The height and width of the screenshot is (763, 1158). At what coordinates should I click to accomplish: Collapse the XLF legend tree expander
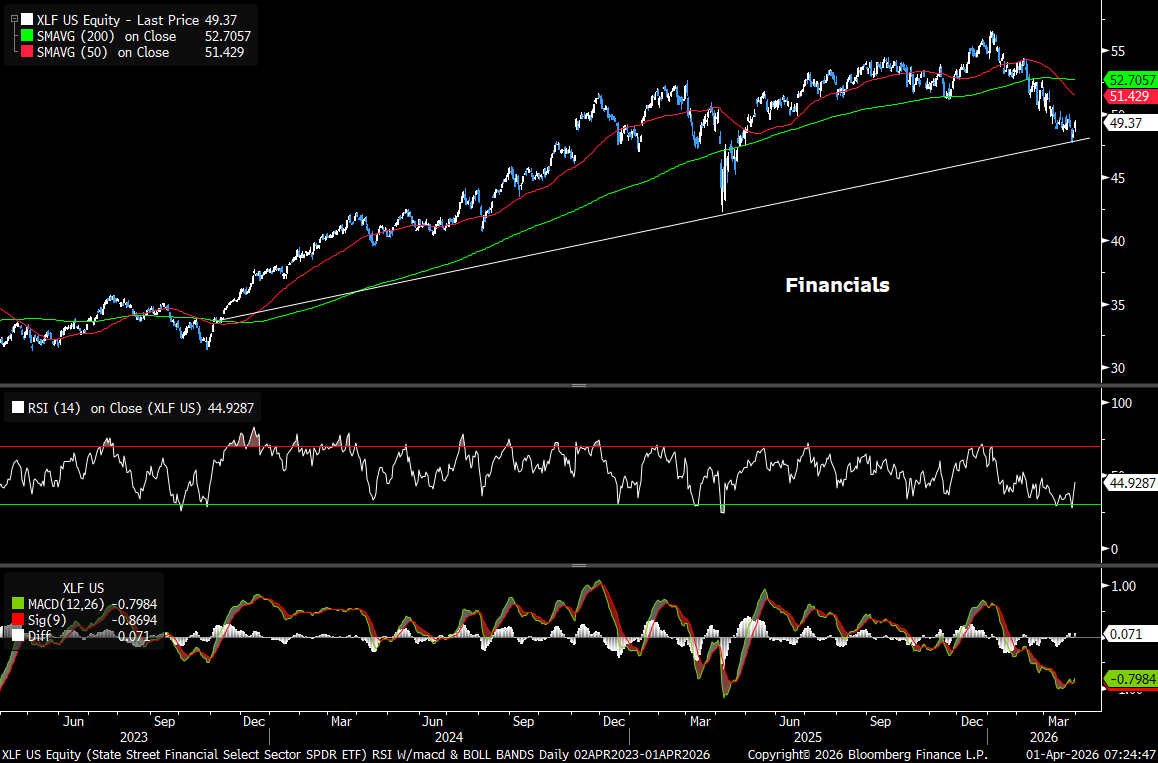click(x=14, y=19)
